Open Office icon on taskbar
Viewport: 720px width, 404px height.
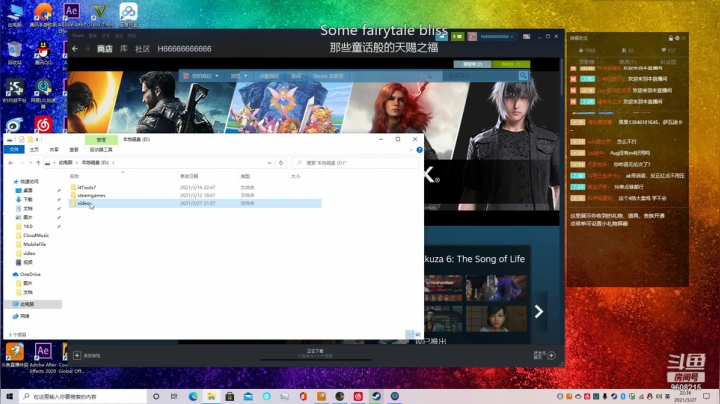(x=303, y=396)
